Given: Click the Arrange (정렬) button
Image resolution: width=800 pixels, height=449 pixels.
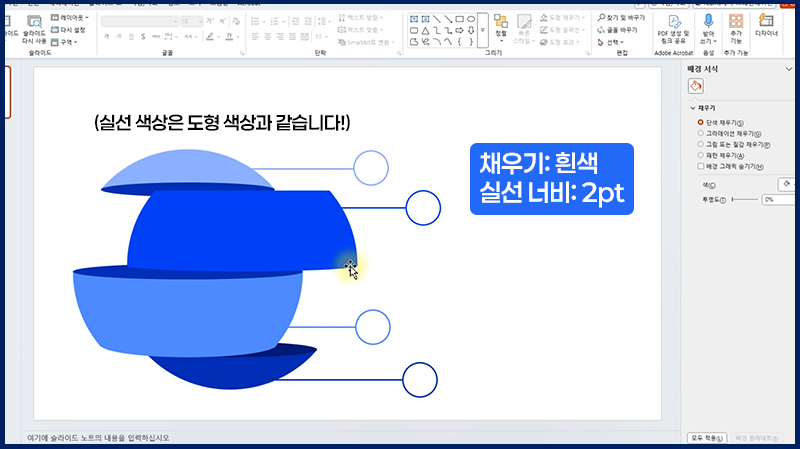Looking at the screenshot, I should [501, 28].
